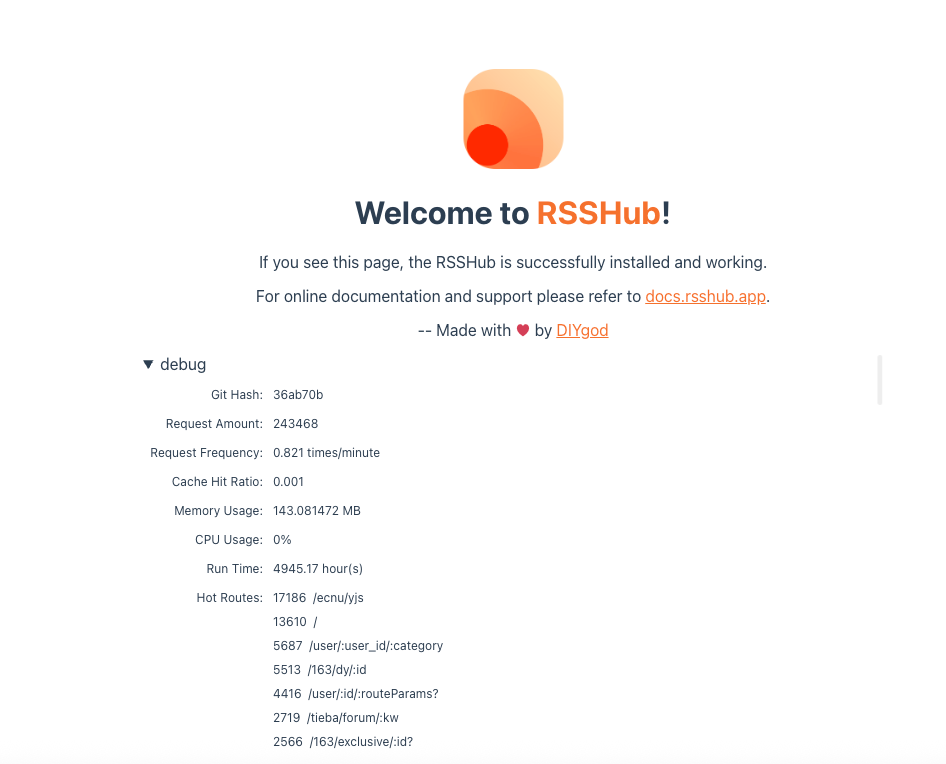Image resolution: width=946 pixels, height=764 pixels.
Task: Click the /ecnu/yjs hot route
Action: pyautogui.click(x=338, y=597)
